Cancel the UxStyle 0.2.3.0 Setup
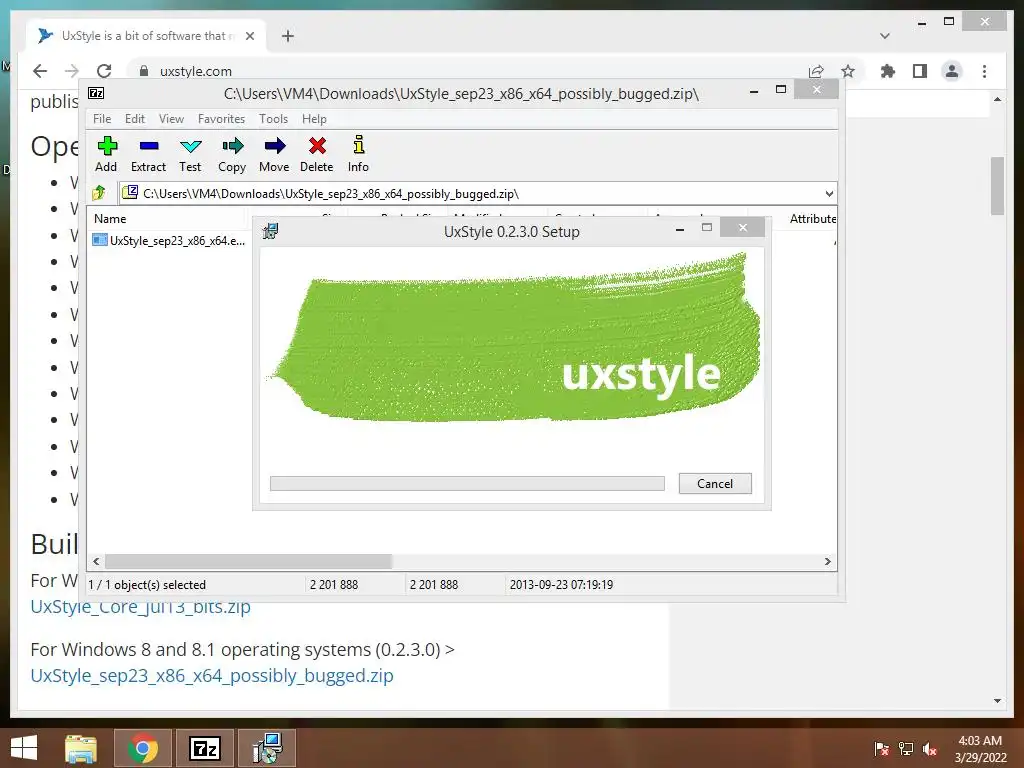1024x768 pixels. pos(715,483)
